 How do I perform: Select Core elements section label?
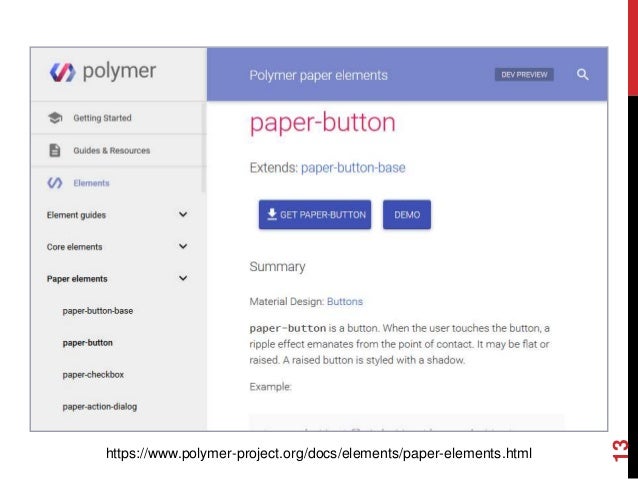click(x=74, y=247)
